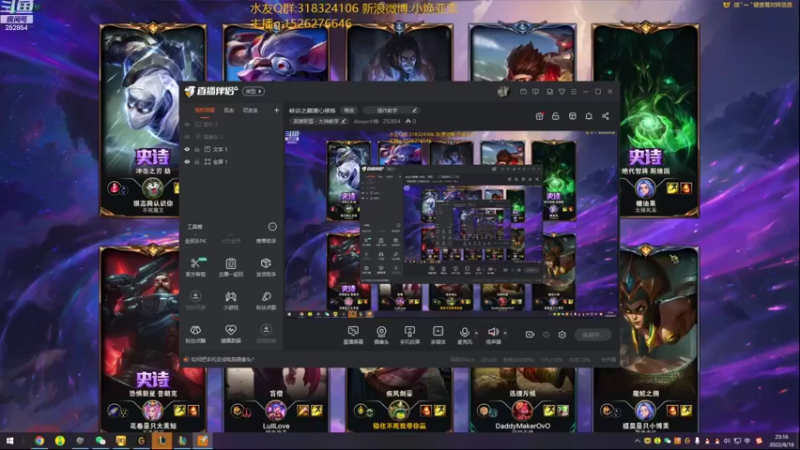Show the hidden 图片 2 layer

187,124
